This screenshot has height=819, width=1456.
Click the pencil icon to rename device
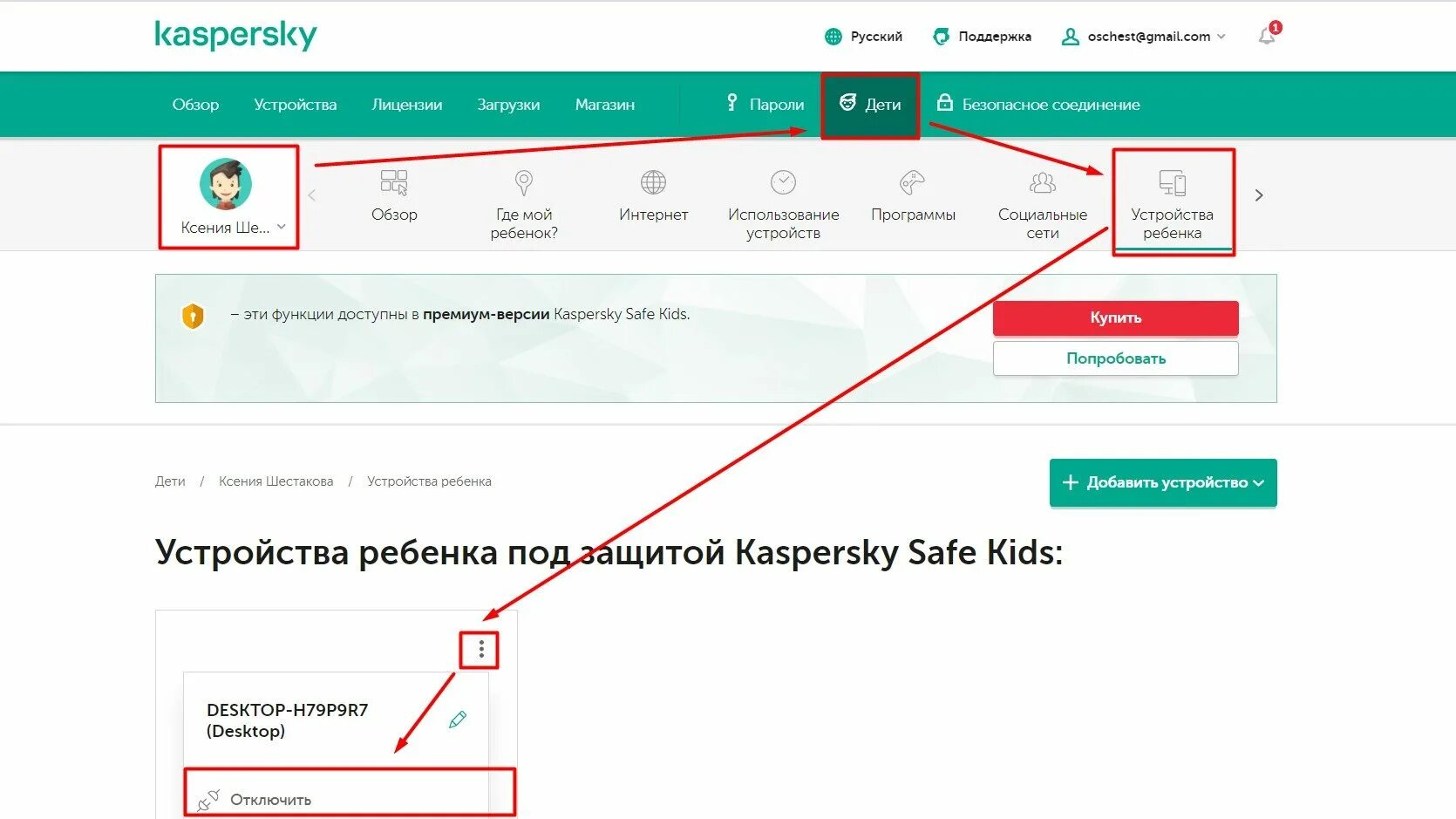tap(458, 720)
